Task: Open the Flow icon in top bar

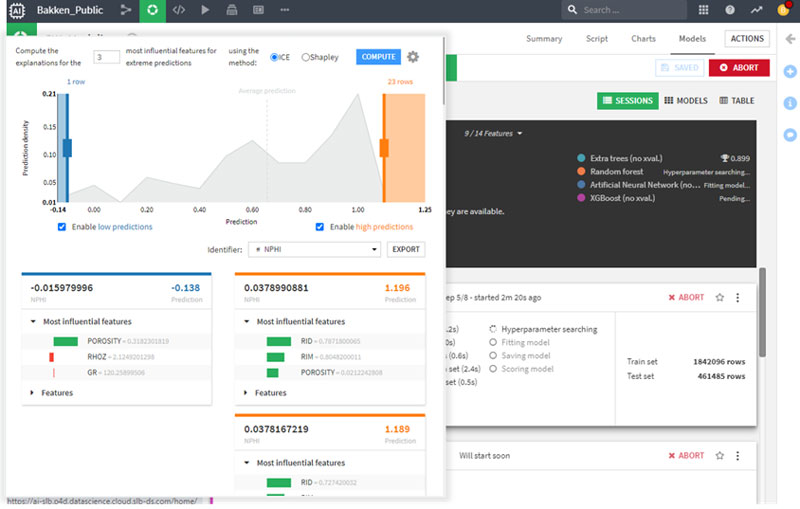Action: 126,10
